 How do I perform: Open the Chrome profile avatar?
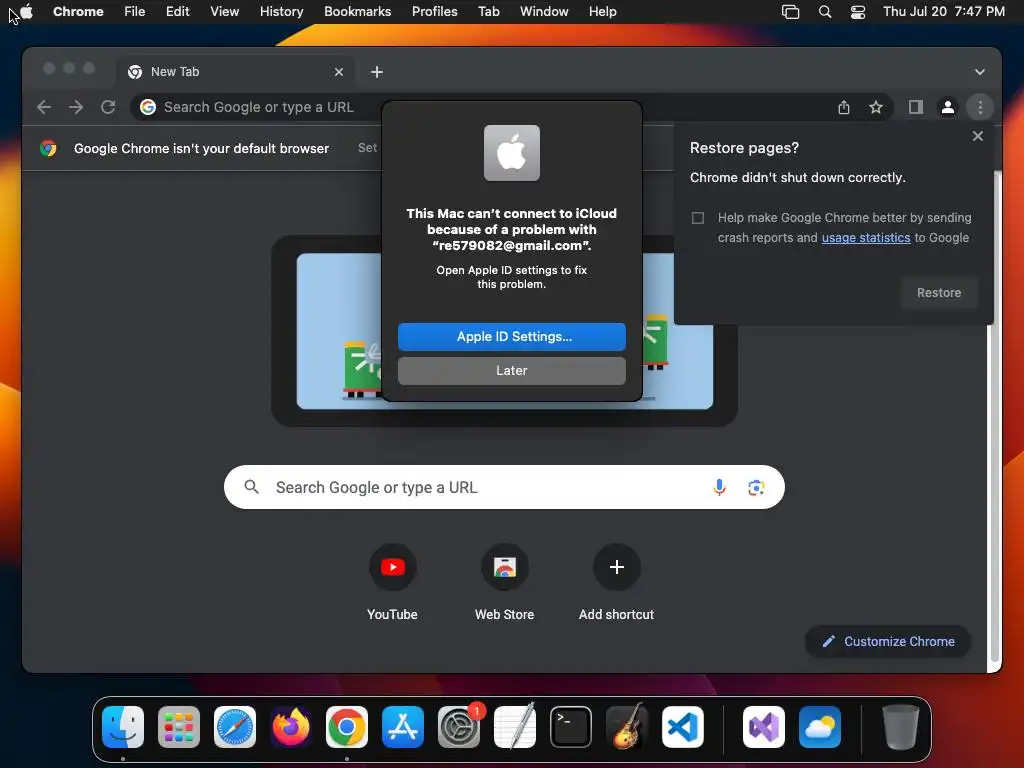(948, 107)
